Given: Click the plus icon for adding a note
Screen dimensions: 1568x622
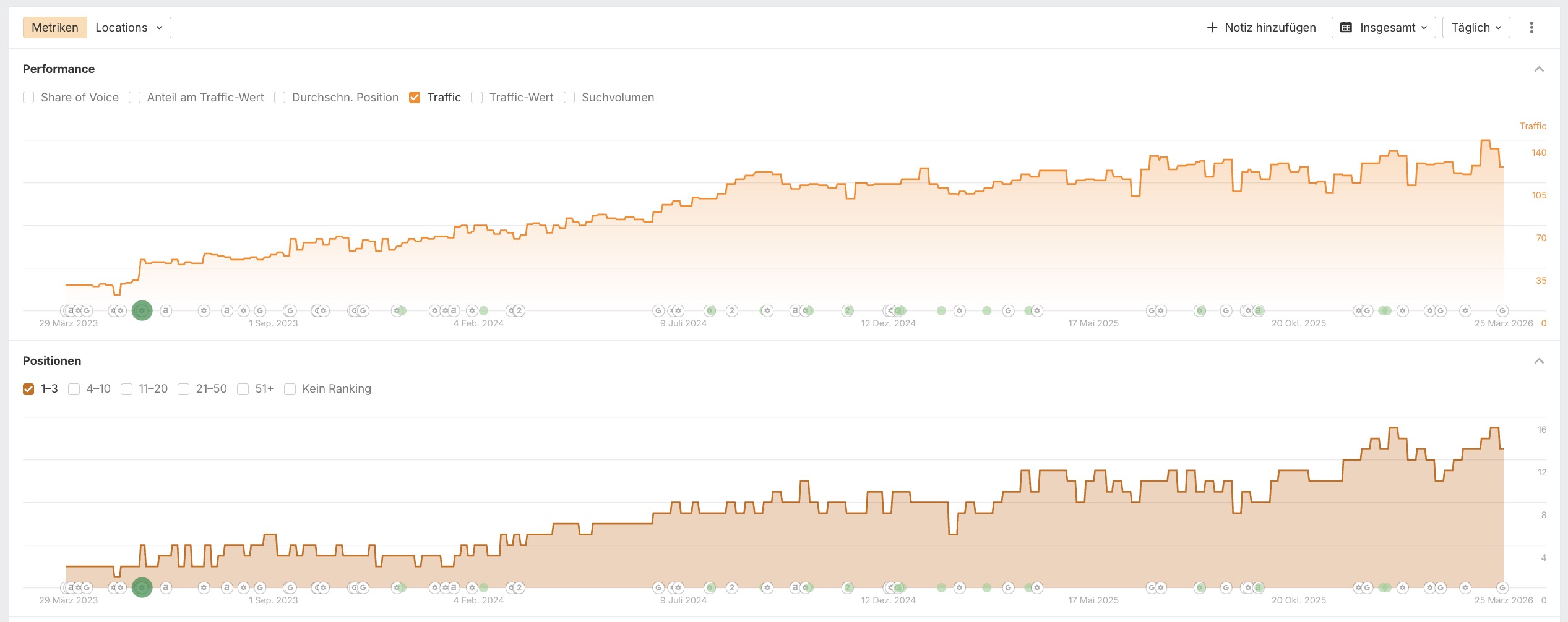Looking at the screenshot, I should coord(1212,27).
